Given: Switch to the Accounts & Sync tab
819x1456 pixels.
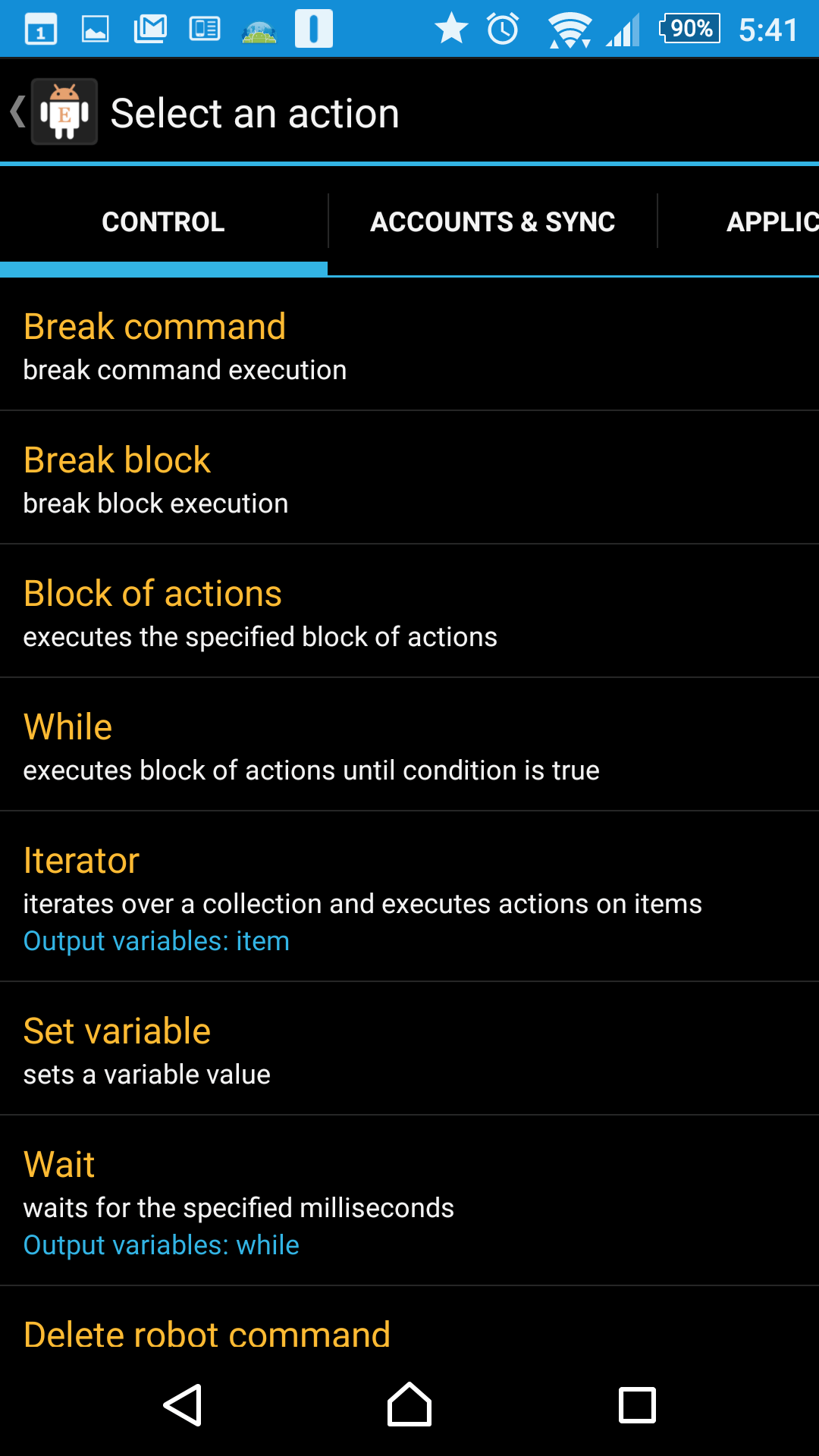Looking at the screenshot, I should (492, 221).
